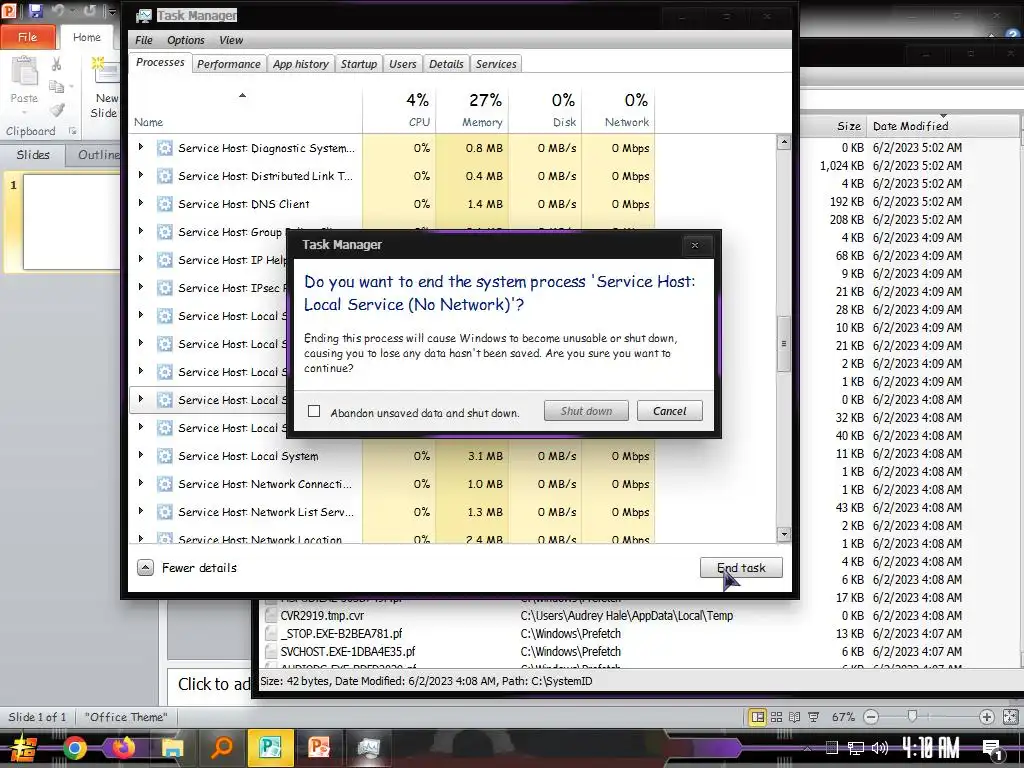Open the magnifier search app on taskbar
Image resolution: width=1024 pixels, height=768 pixels.
(x=222, y=746)
